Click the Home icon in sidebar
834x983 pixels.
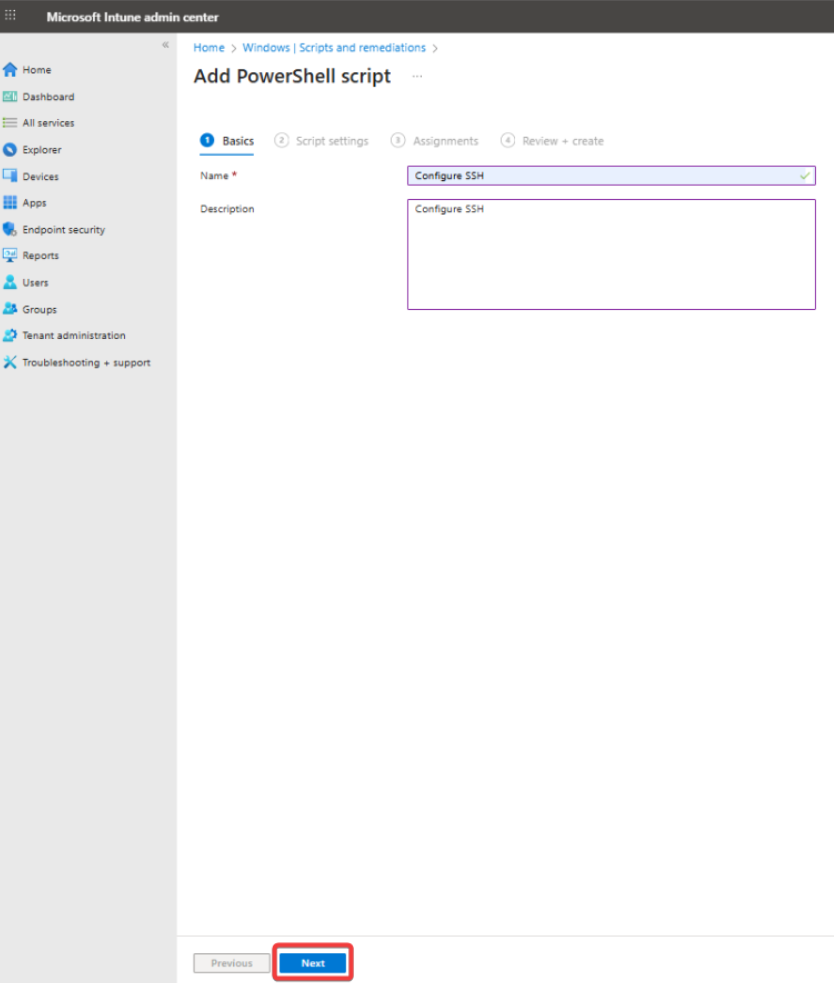11,70
